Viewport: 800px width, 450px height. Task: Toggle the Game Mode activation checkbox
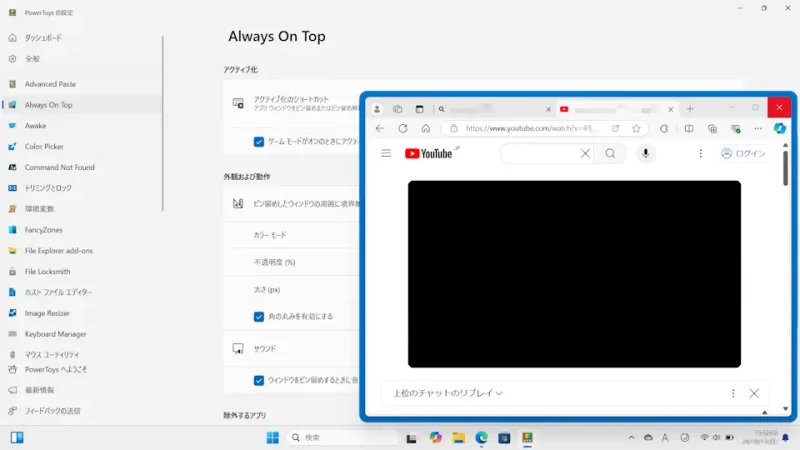259,142
